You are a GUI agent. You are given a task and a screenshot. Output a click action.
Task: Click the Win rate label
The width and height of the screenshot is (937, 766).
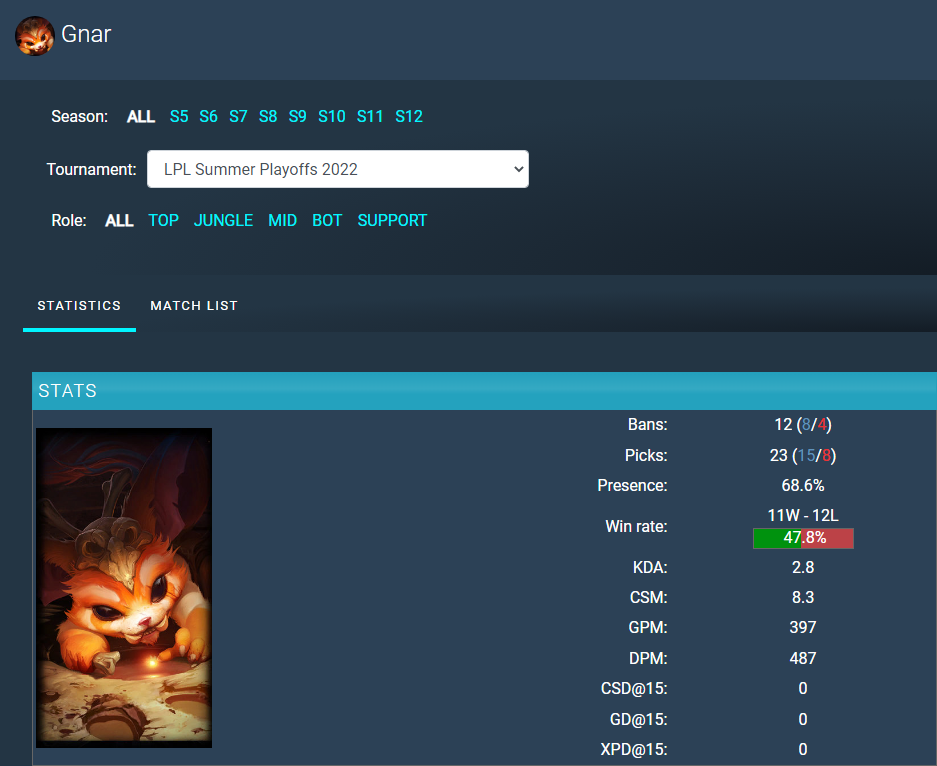636,526
